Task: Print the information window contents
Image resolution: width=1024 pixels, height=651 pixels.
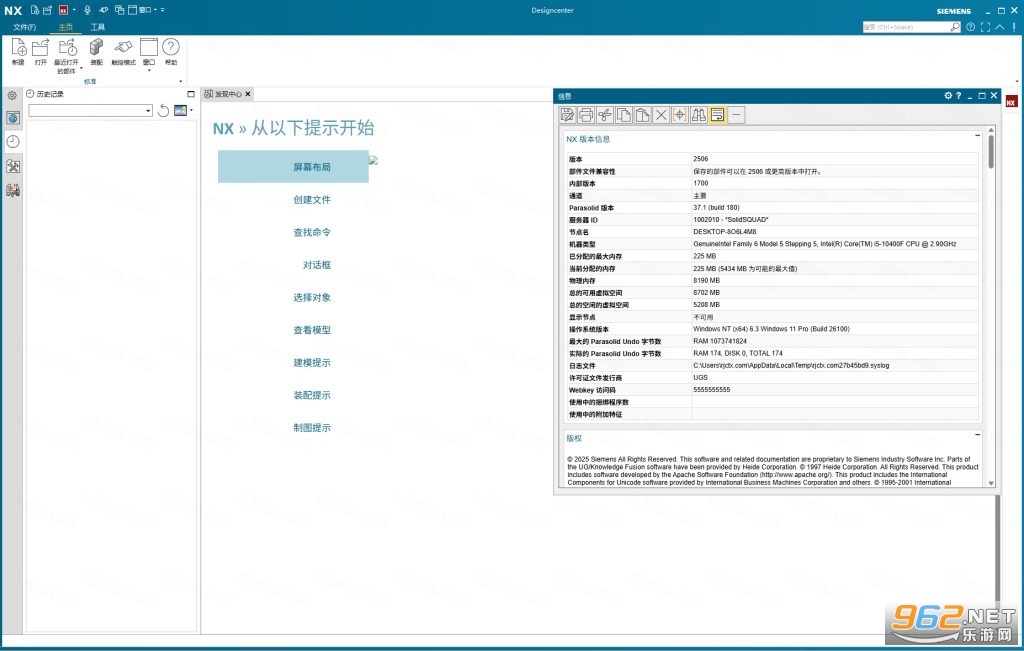Action: (586, 115)
